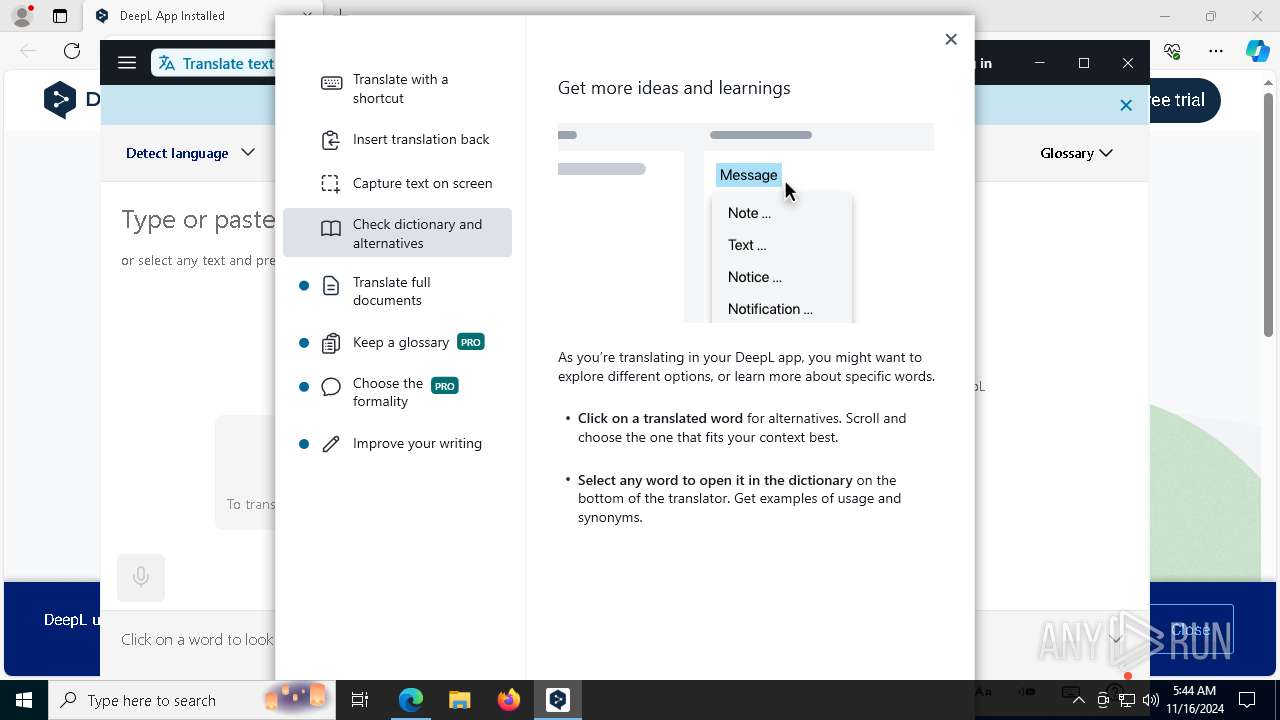Open 'Keep a glossary' topic
The width and height of the screenshot is (1280, 720).
click(x=397, y=343)
